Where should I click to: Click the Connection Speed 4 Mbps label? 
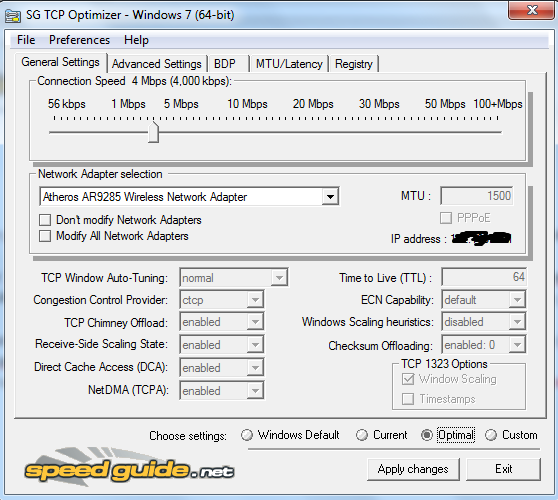[135, 81]
